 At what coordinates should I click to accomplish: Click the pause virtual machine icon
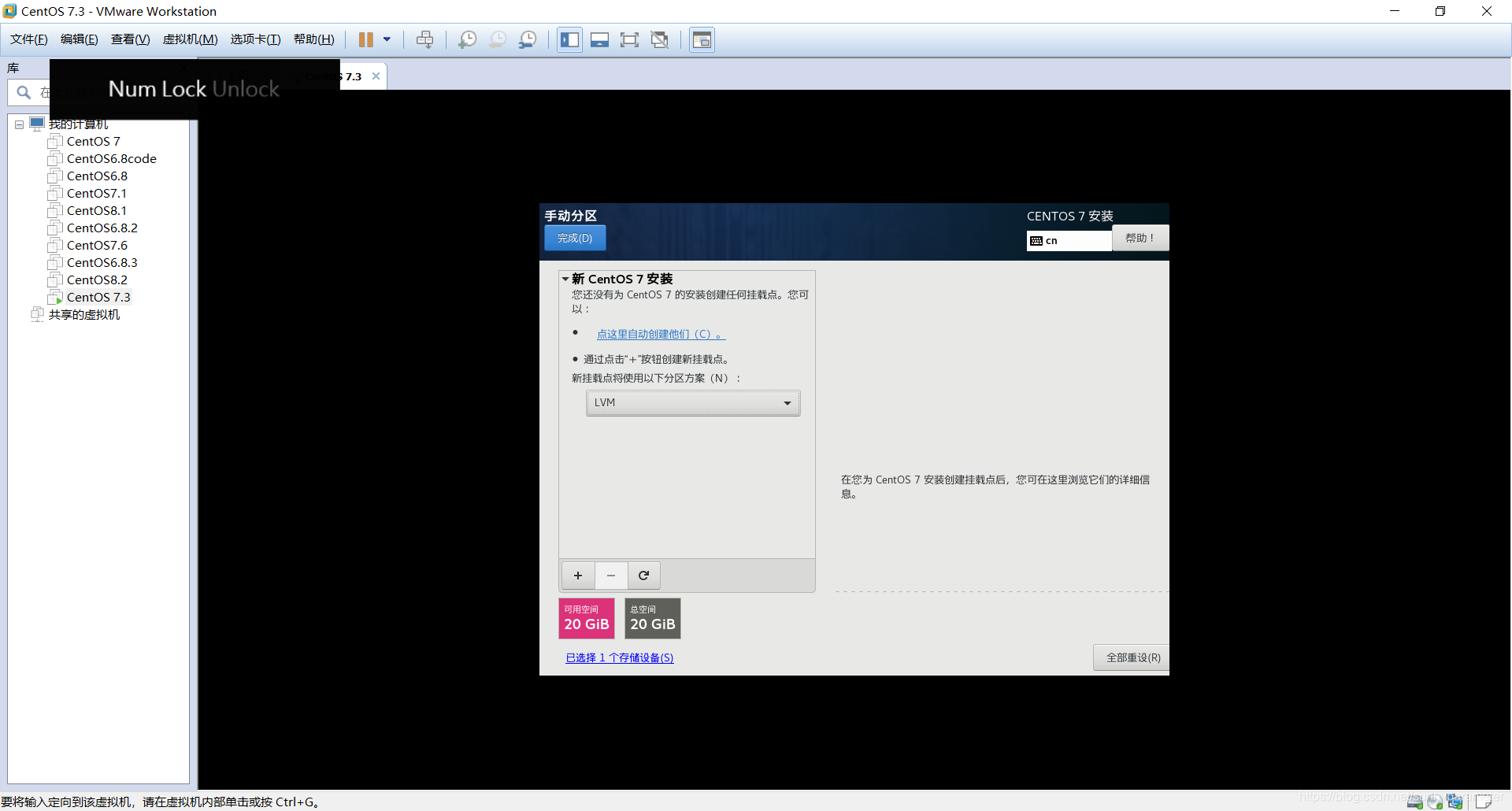(x=366, y=39)
